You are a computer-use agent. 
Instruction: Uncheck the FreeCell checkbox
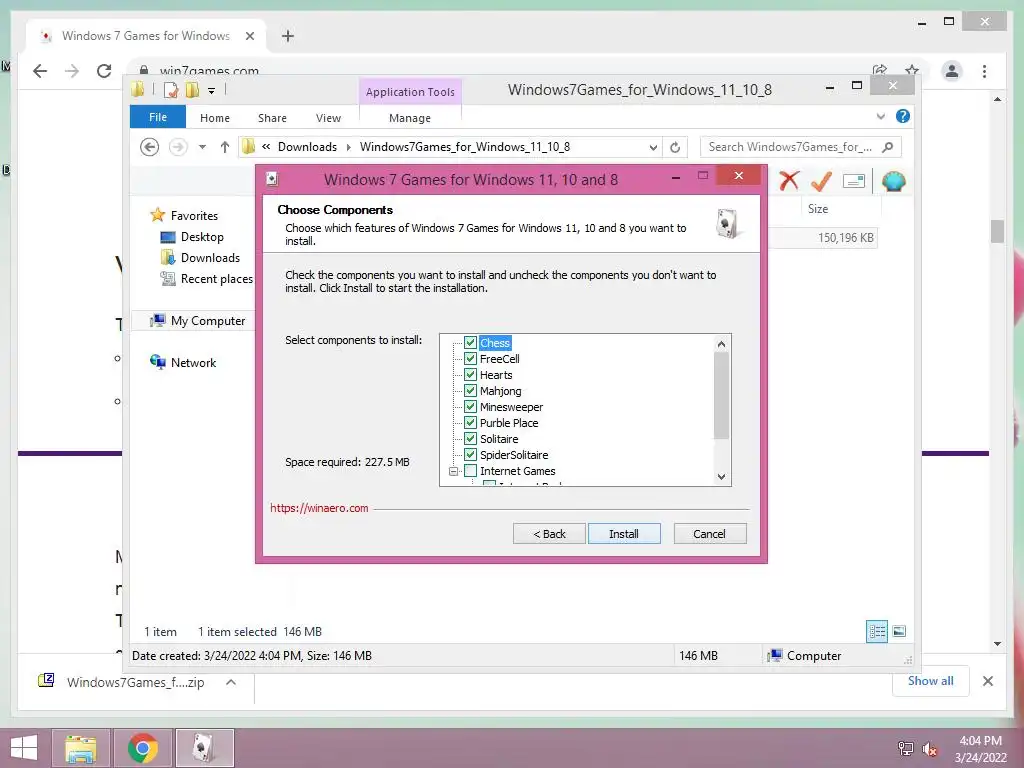coord(470,359)
